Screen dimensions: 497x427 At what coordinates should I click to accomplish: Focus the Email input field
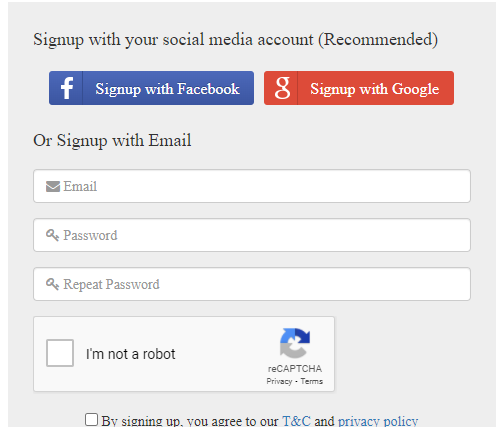[252, 186]
